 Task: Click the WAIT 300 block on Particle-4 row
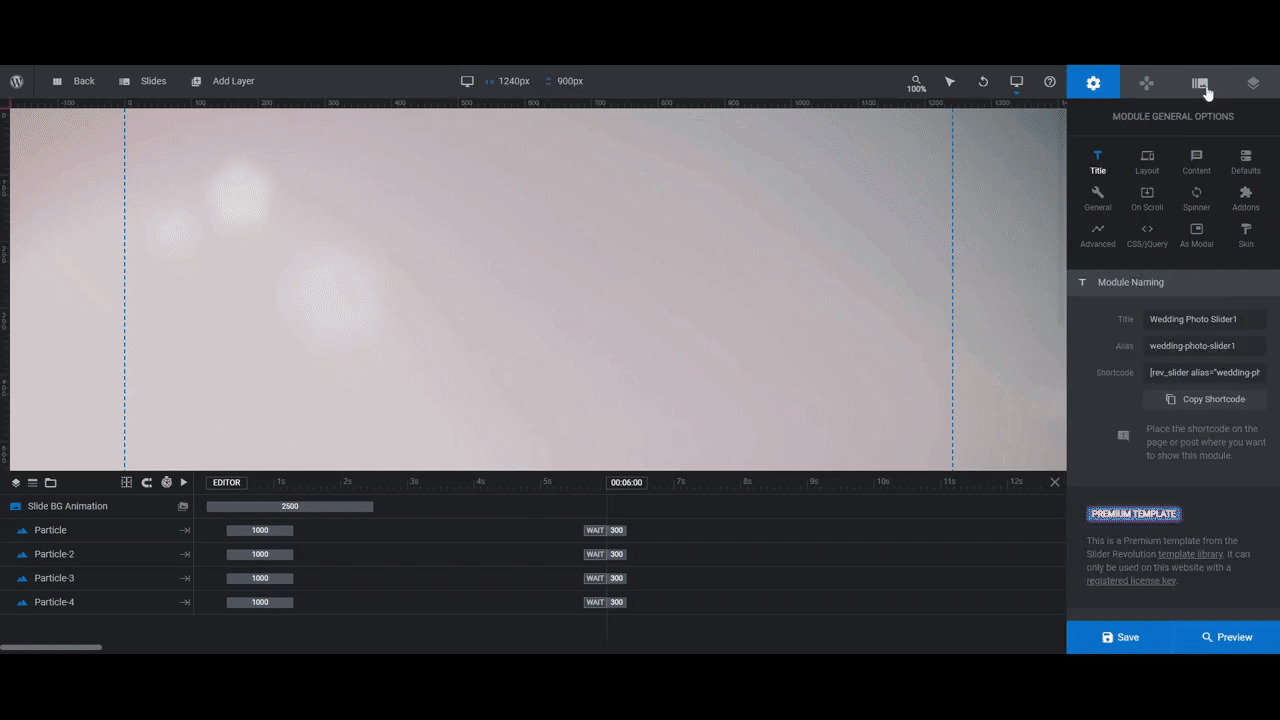pos(605,602)
